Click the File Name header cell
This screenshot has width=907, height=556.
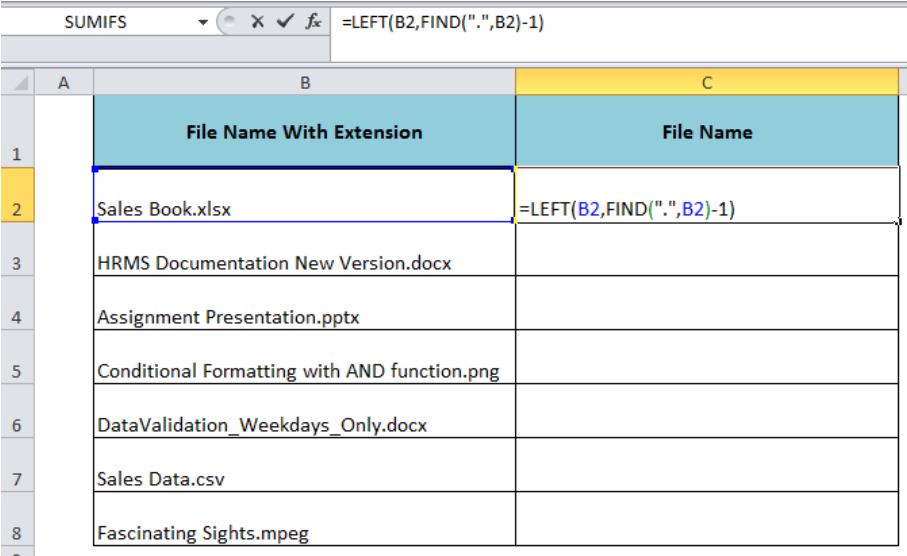tap(707, 131)
